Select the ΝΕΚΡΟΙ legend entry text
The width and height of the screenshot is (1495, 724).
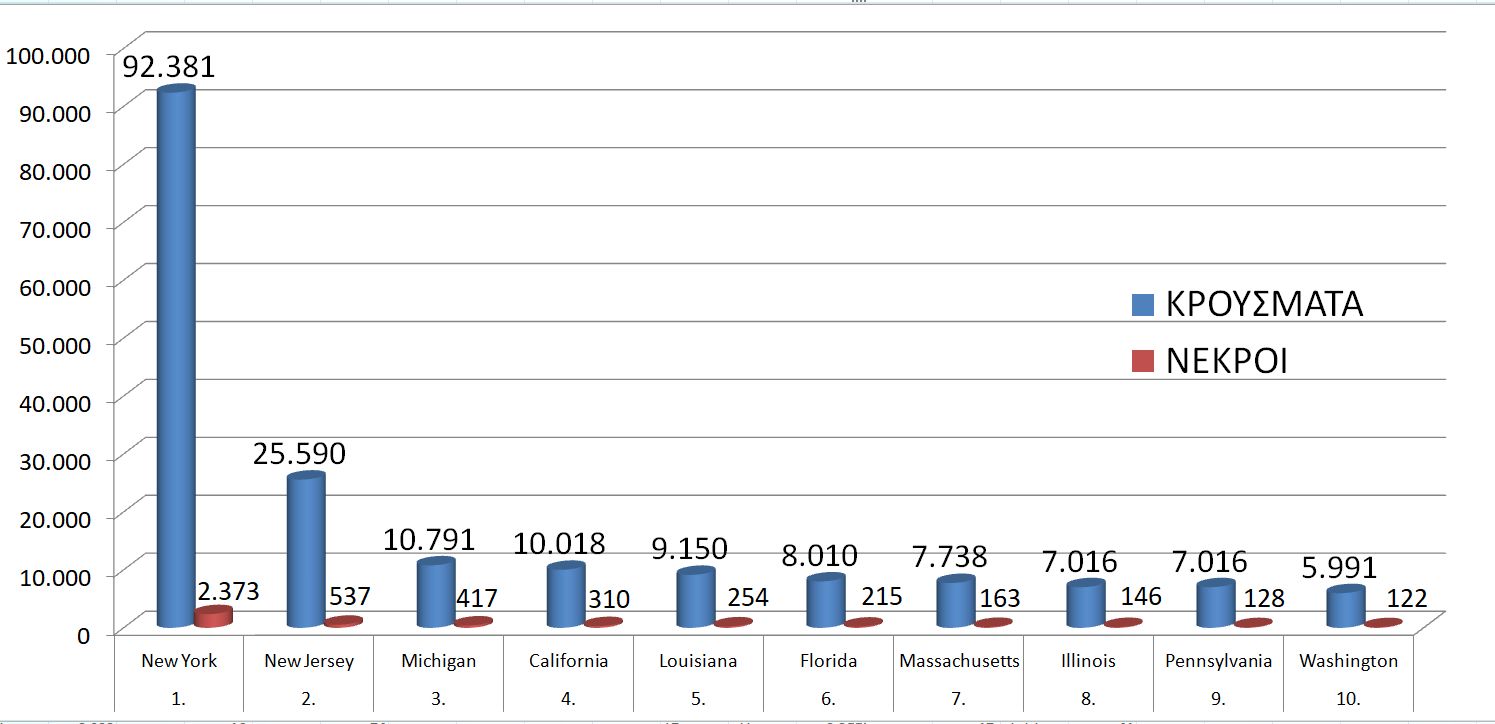coord(1226,361)
